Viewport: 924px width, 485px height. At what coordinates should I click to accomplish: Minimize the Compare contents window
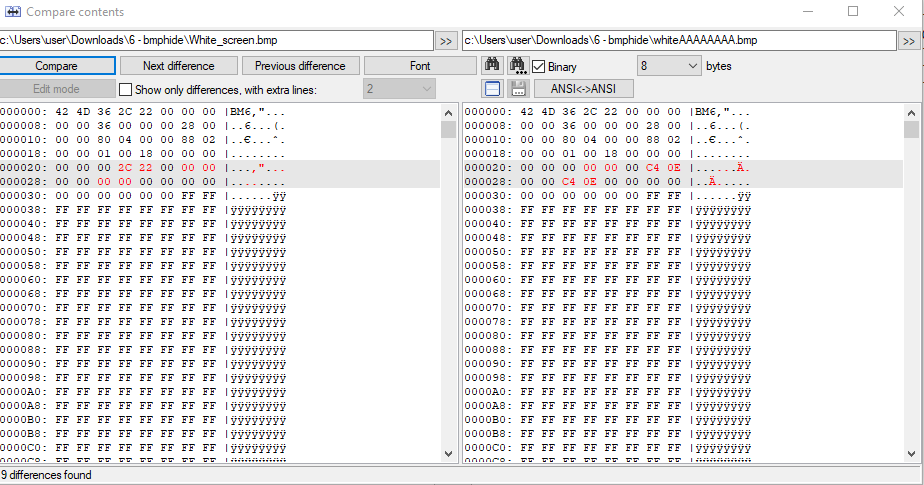[x=808, y=11]
